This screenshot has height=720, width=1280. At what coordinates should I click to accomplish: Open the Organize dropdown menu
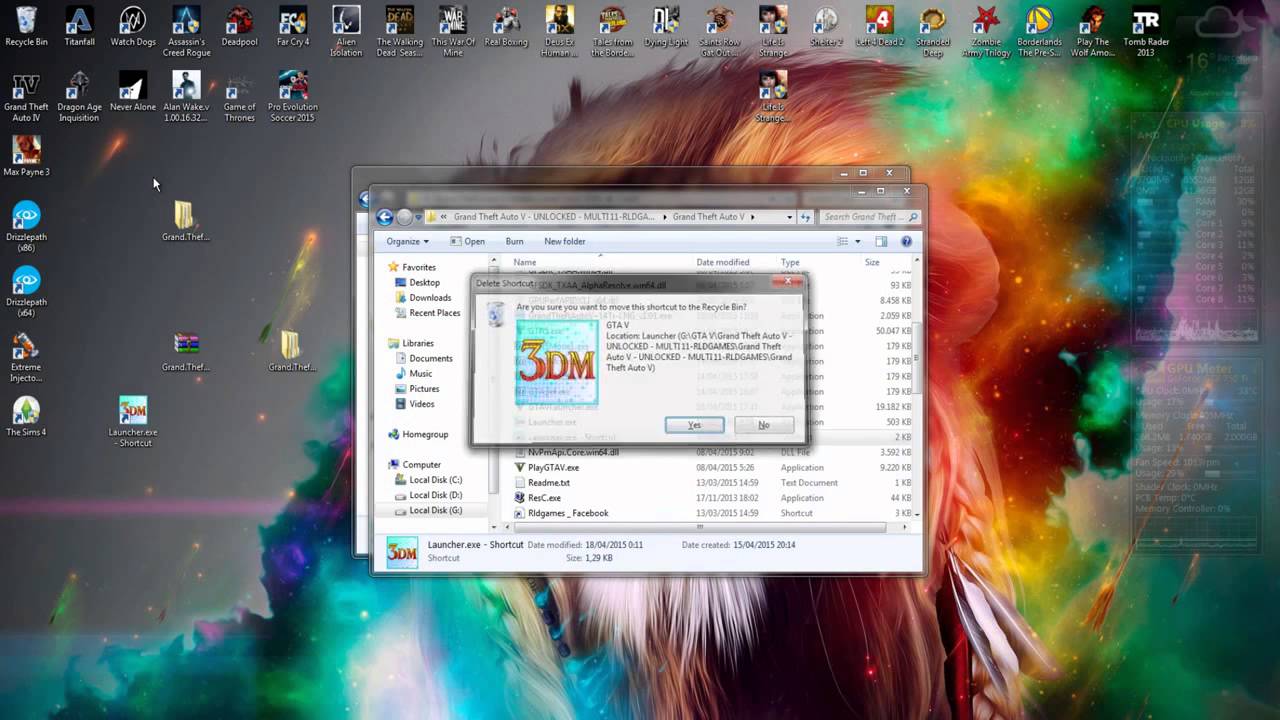click(x=407, y=241)
